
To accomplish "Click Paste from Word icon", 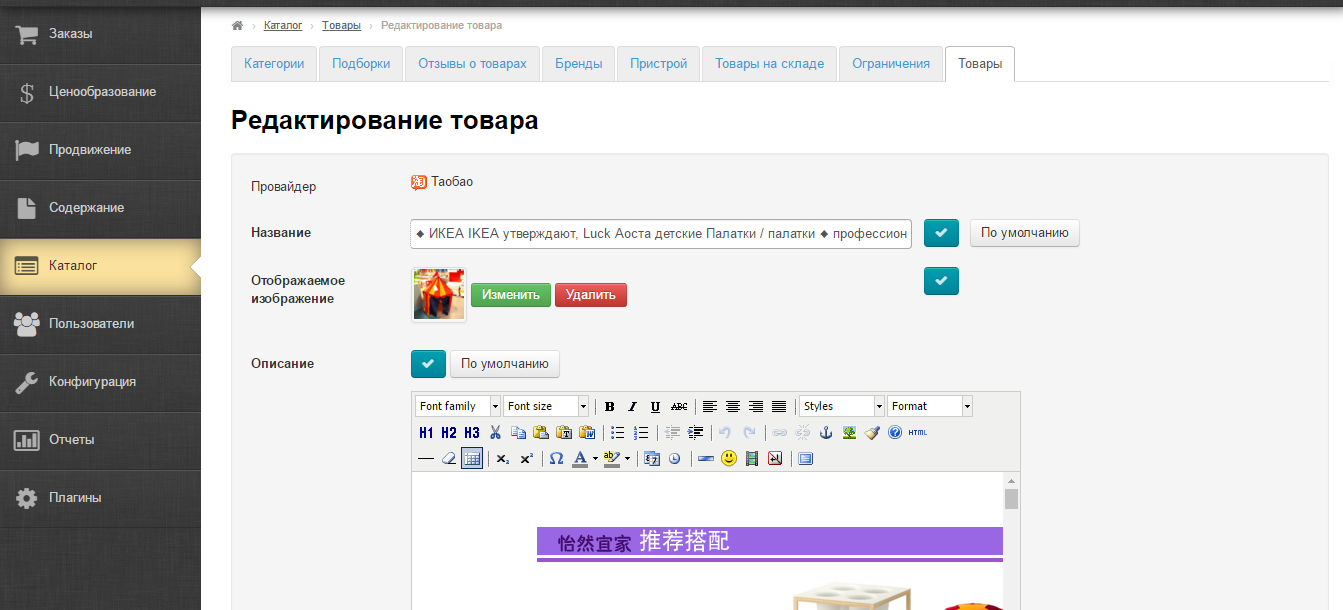I will [x=587, y=433].
